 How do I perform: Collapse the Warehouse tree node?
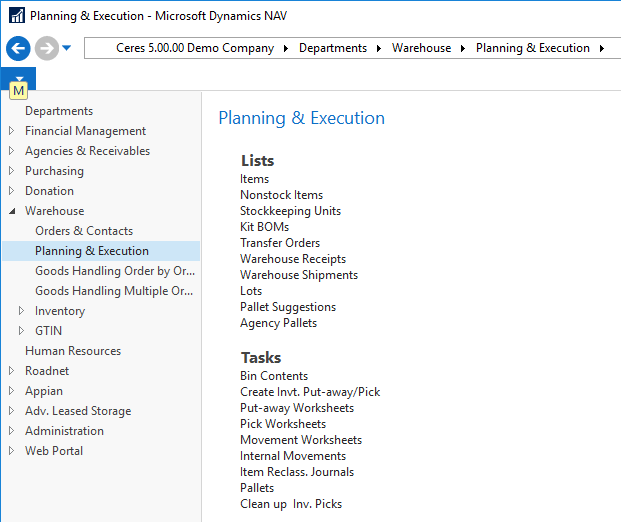pos(11,211)
